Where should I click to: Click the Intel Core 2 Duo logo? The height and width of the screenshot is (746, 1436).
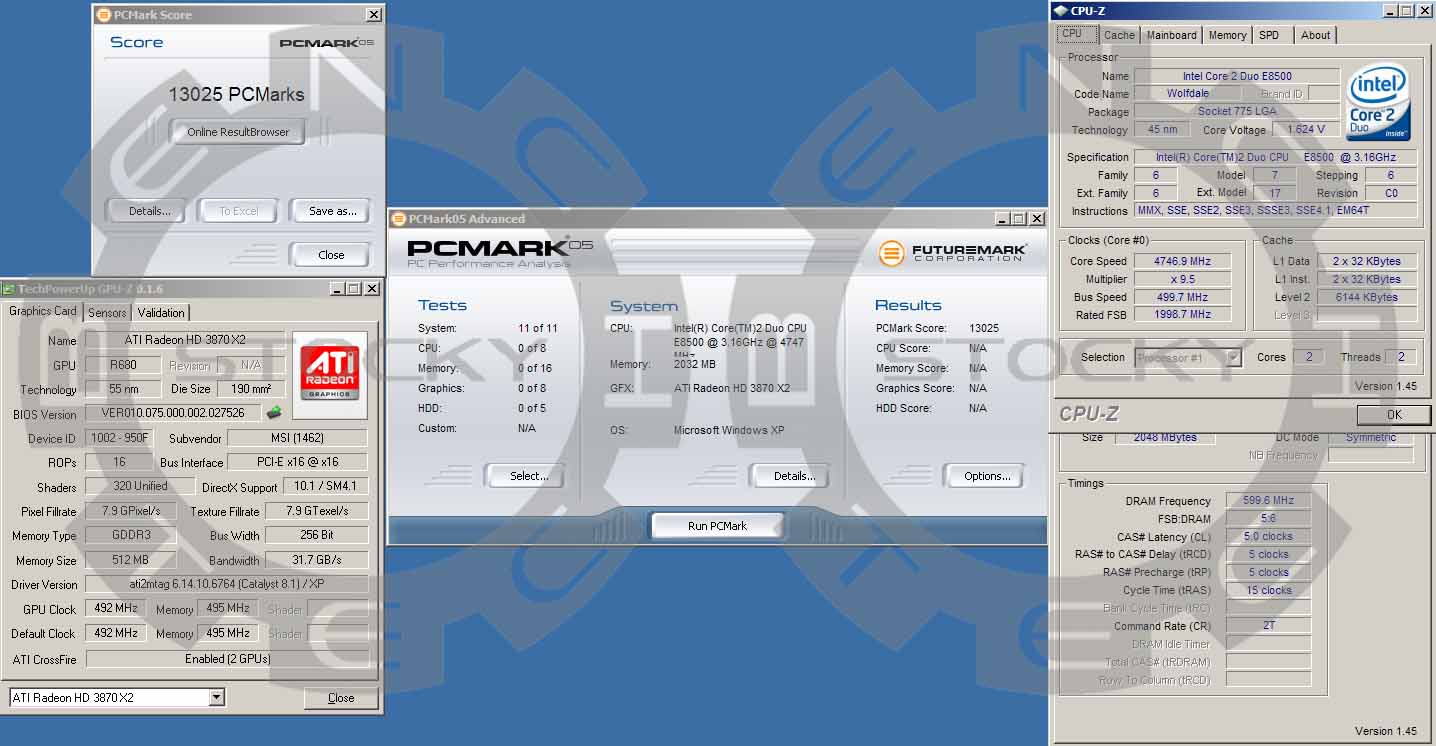(1378, 102)
